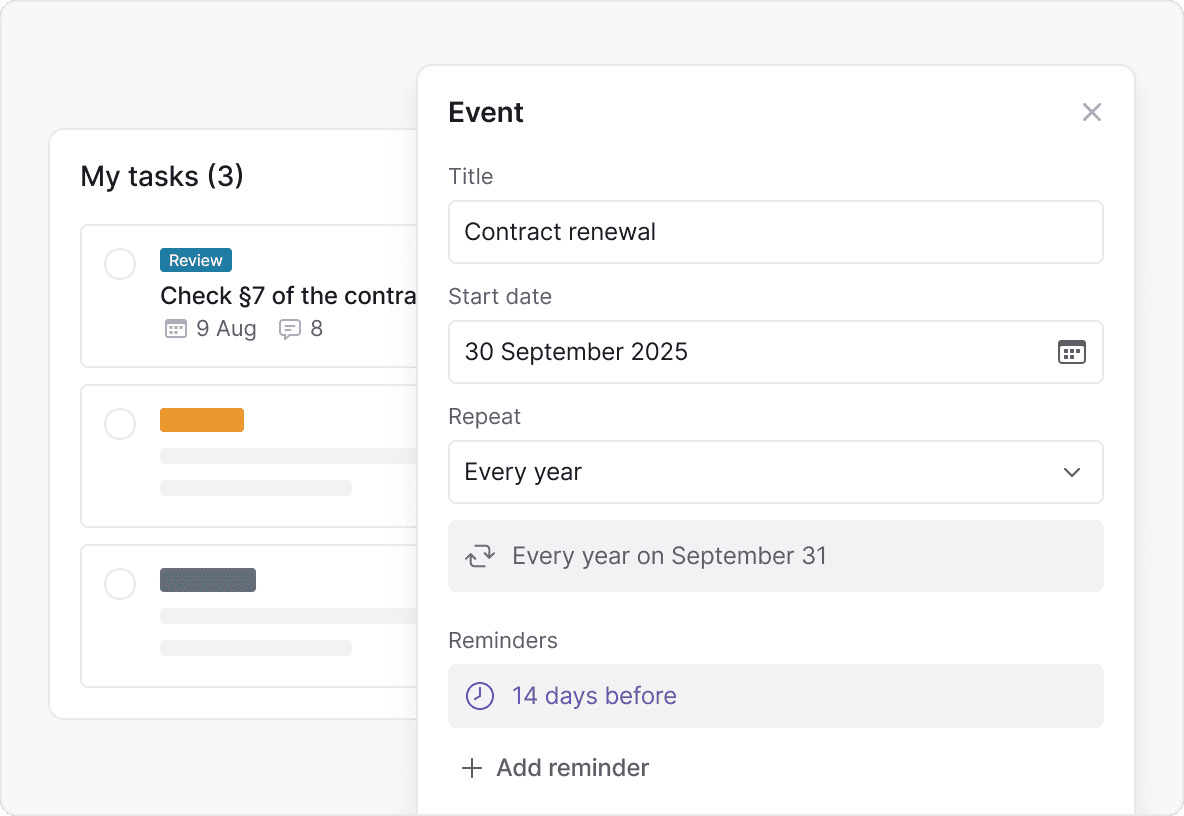The image size is (1184, 816).
Task: Click the plus icon for Add reminder
Action: tap(471, 768)
